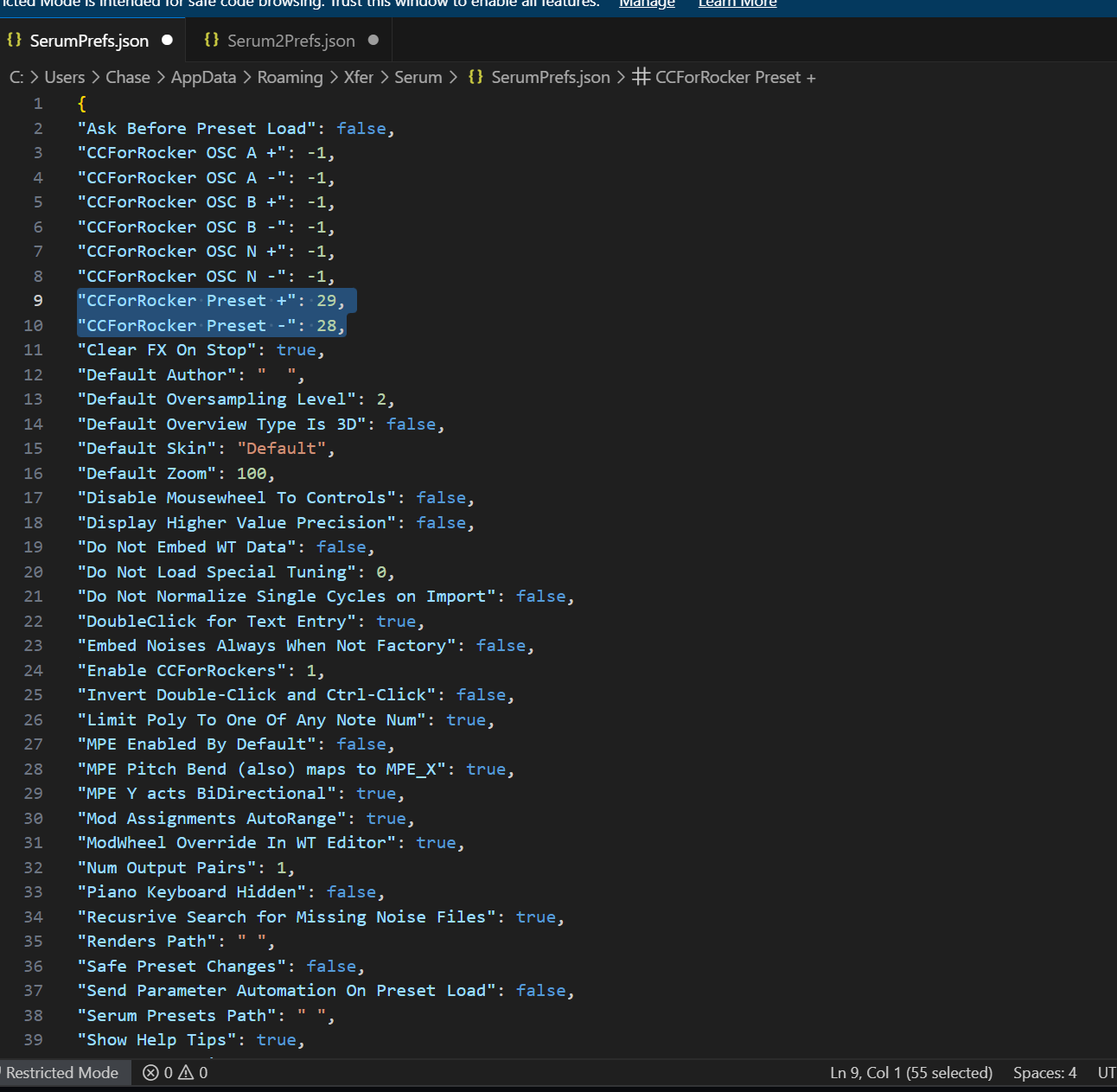Click the Restricted Mode status item
The image size is (1117, 1092).
click(62, 1073)
